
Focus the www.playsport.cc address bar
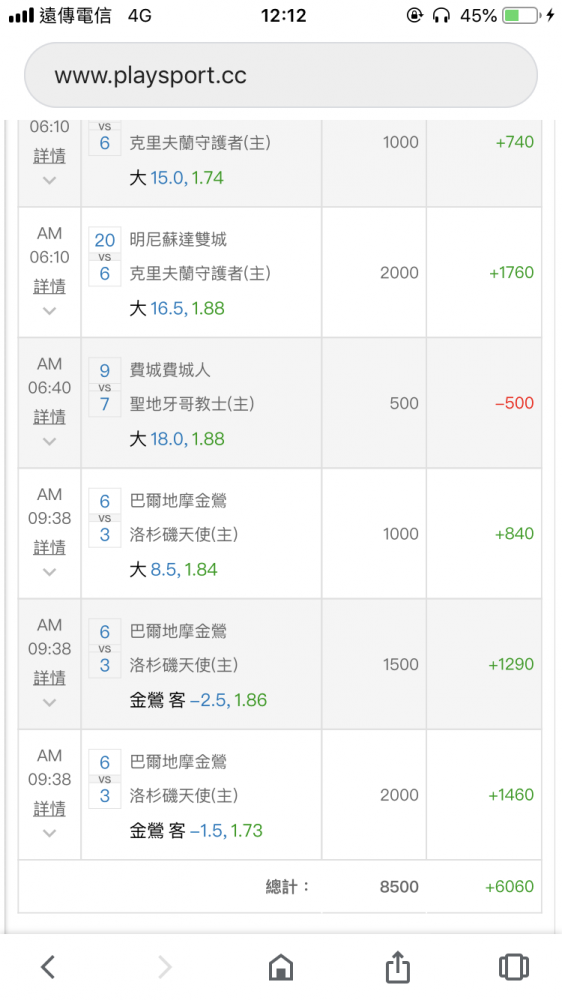(x=281, y=75)
